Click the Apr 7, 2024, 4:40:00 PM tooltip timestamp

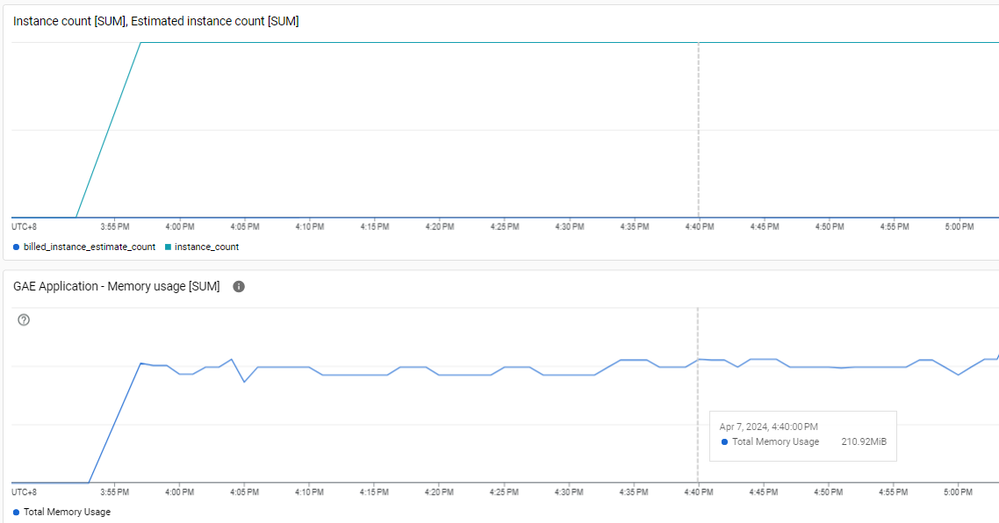(769, 427)
